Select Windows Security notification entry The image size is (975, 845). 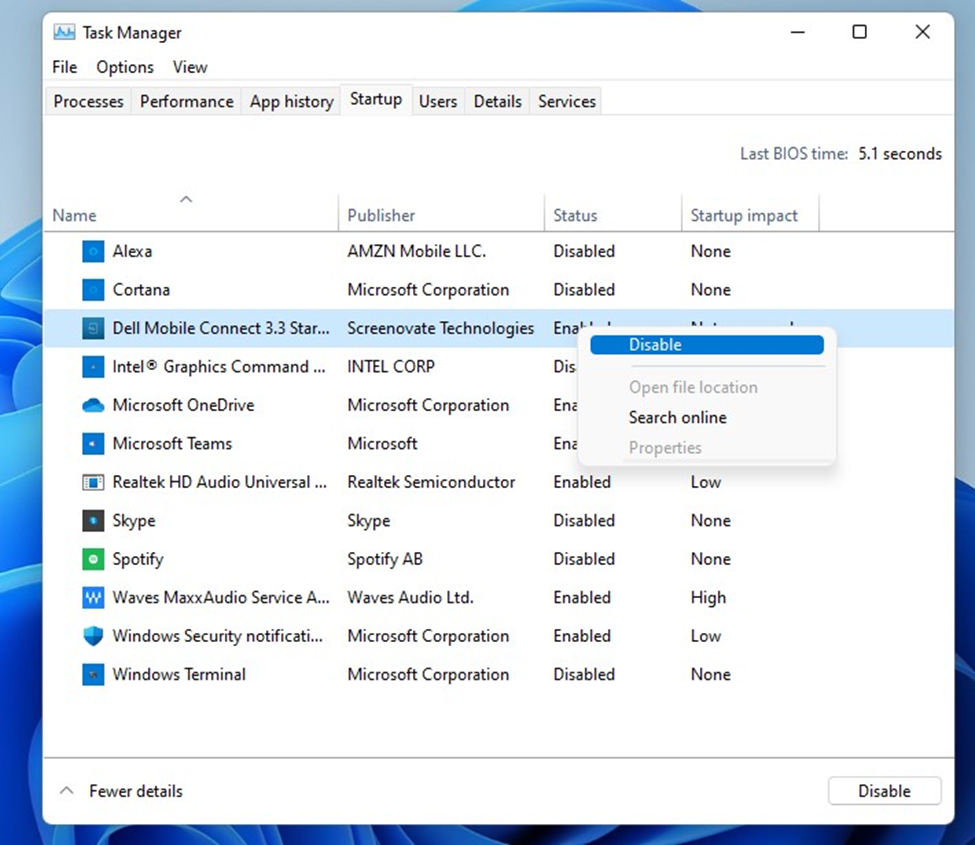point(218,636)
